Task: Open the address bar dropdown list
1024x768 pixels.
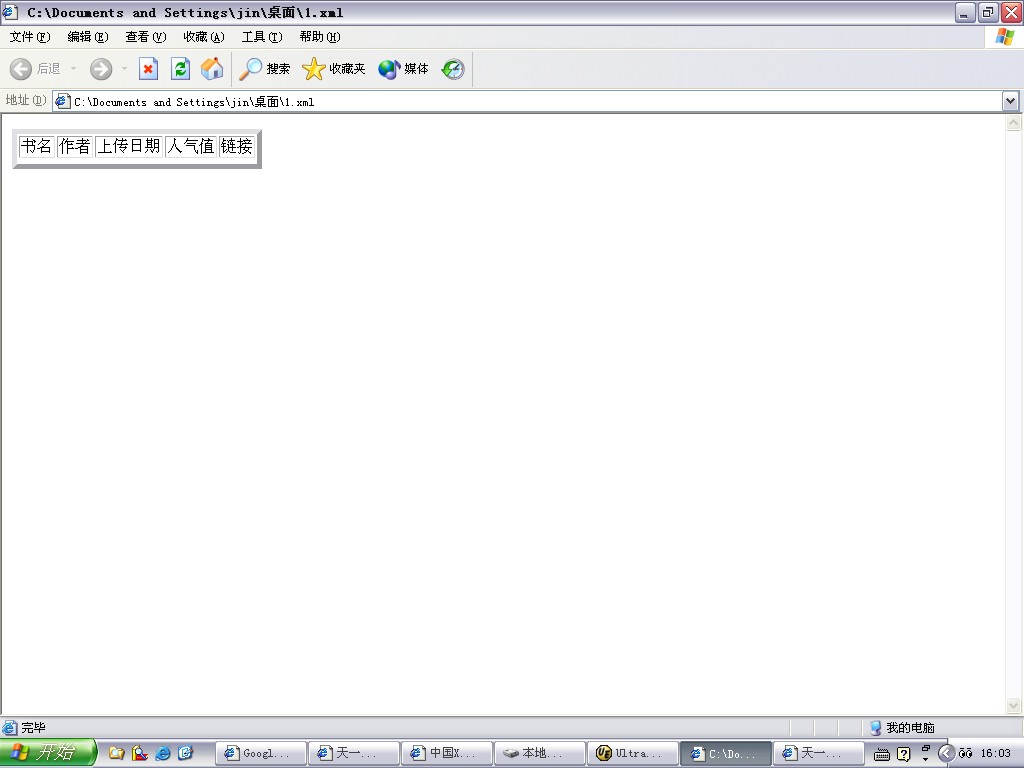Action: (1010, 101)
